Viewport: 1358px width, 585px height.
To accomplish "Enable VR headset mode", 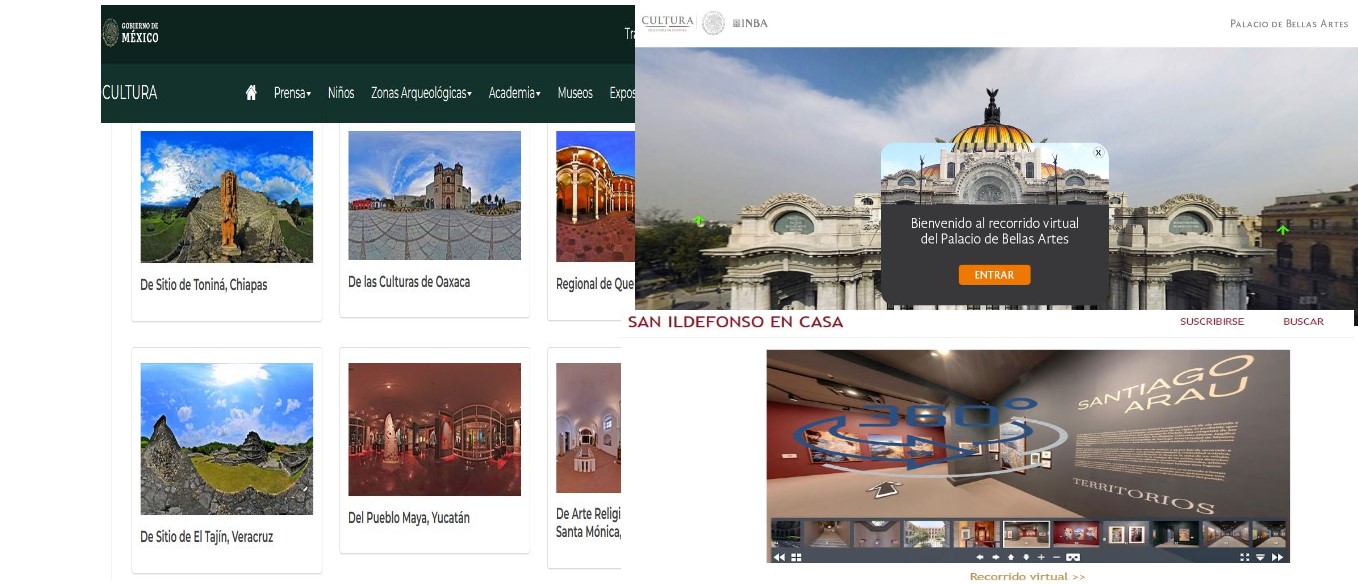I will pos(1073,557).
